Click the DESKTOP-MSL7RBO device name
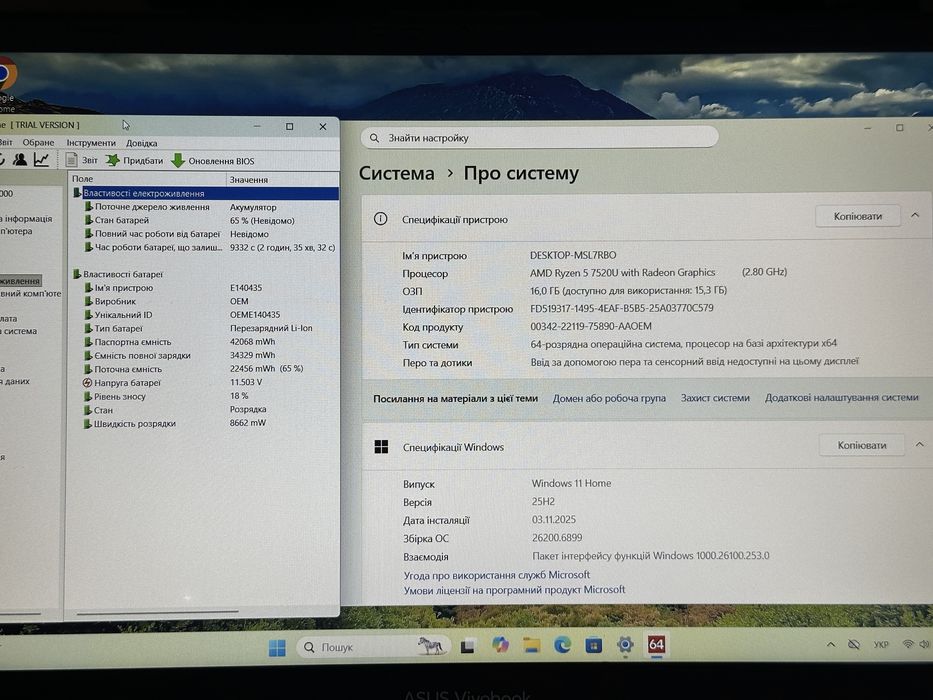 (x=573, y=255)
